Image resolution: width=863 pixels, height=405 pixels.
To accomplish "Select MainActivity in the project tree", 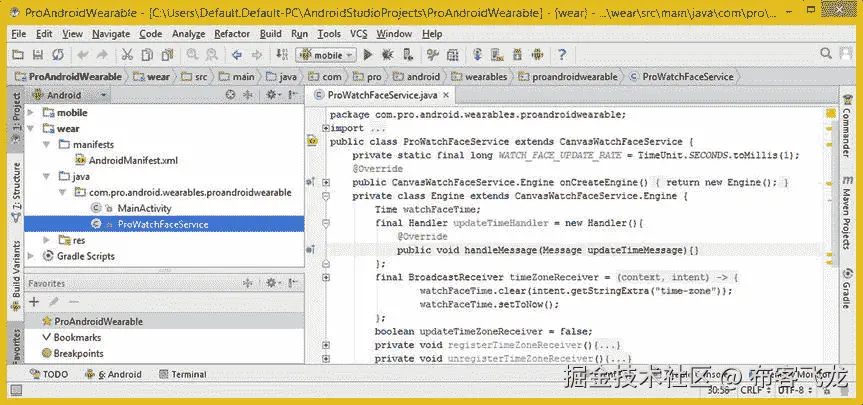I will coord(132,209).
